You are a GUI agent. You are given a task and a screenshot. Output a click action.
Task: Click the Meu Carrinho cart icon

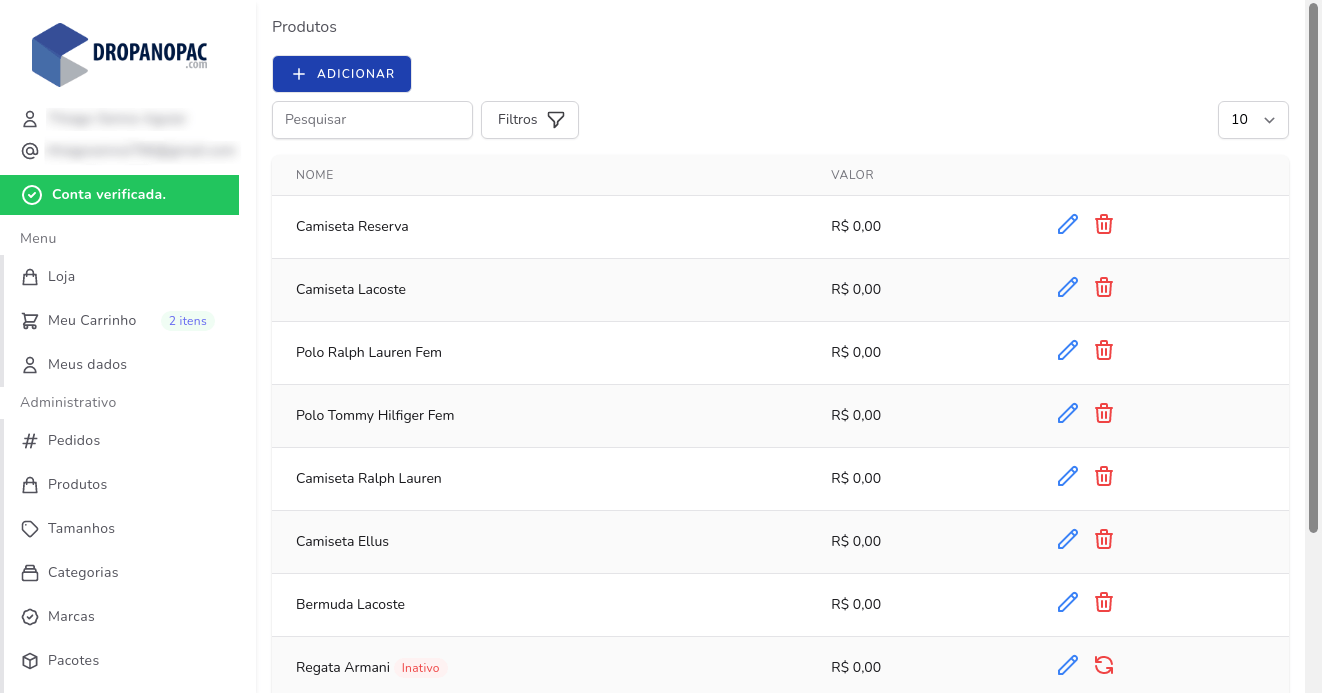click(30, 321)
